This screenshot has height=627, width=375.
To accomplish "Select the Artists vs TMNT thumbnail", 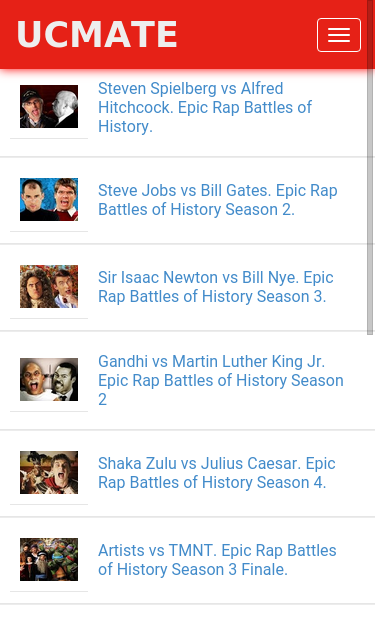I will point(49,559).
